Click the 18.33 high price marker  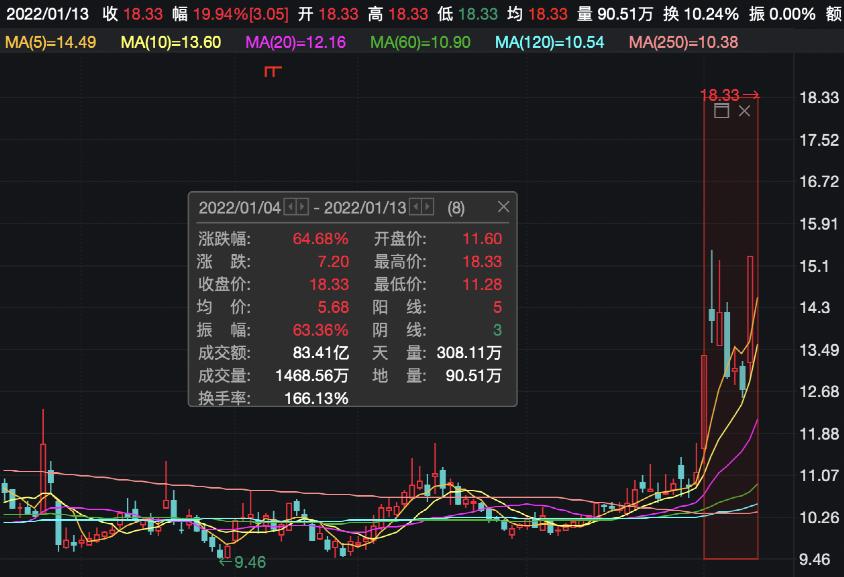point(729,95)
